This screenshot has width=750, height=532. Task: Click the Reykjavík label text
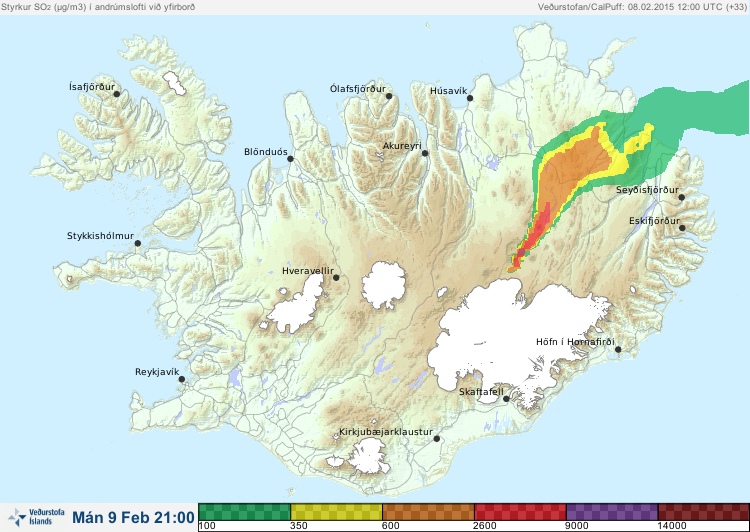[x=157, y=372]
